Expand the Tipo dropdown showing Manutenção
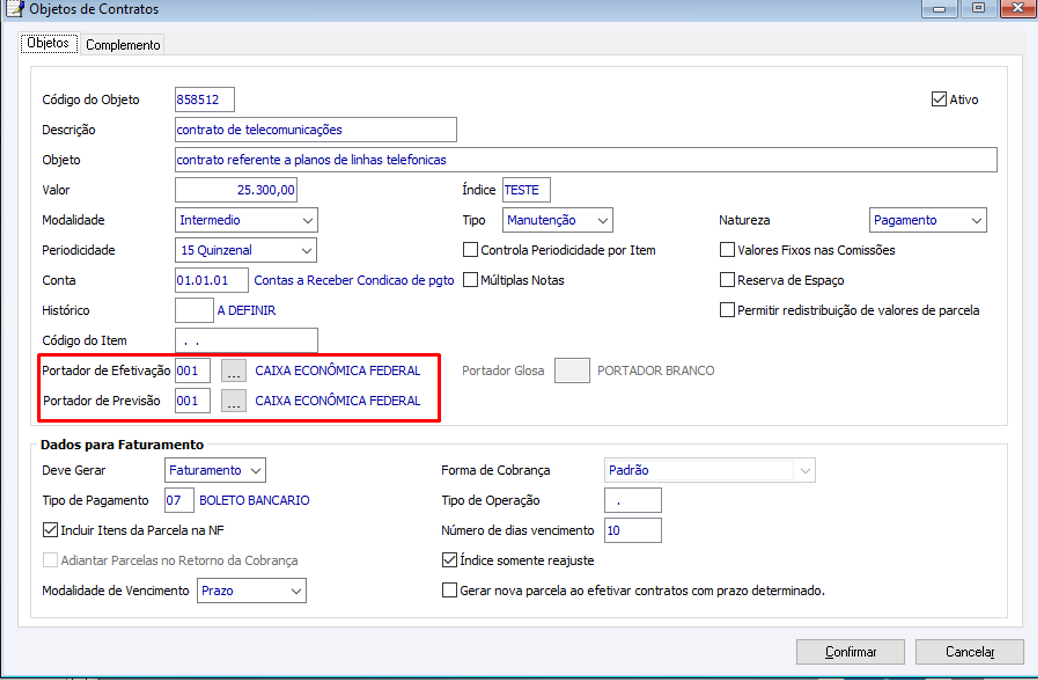This screenshot has height=680, width=1038. click(x=557, y=220)
